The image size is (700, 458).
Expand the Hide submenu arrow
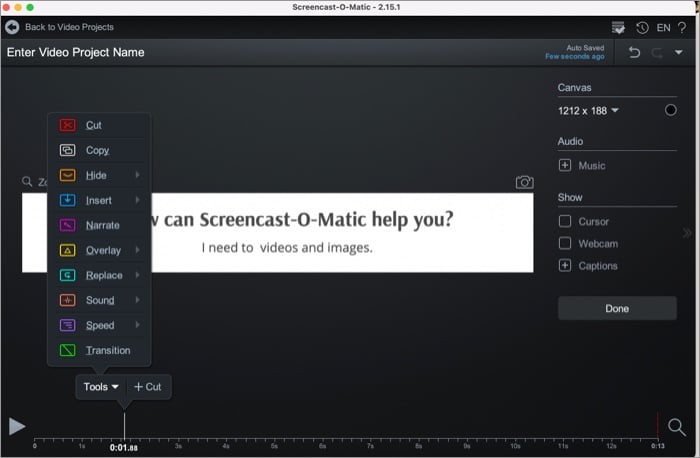click(138, 175)
